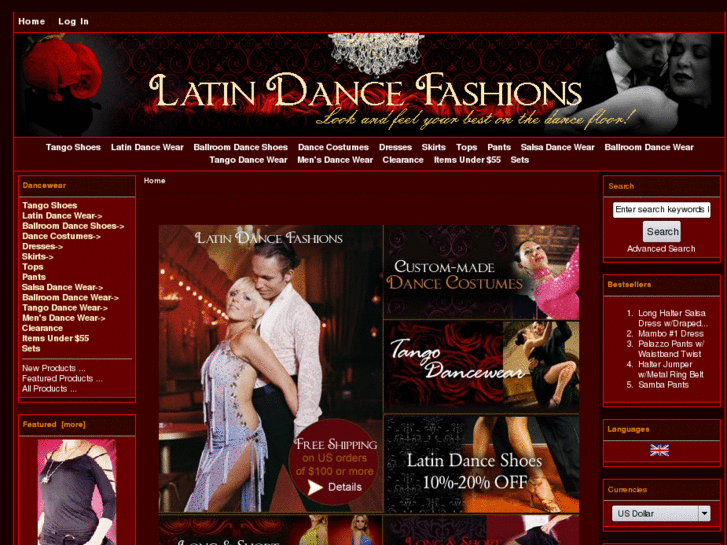Open the Log In page
The width and height of the screenshot is (727, 545).
click(x=73, y=21)
